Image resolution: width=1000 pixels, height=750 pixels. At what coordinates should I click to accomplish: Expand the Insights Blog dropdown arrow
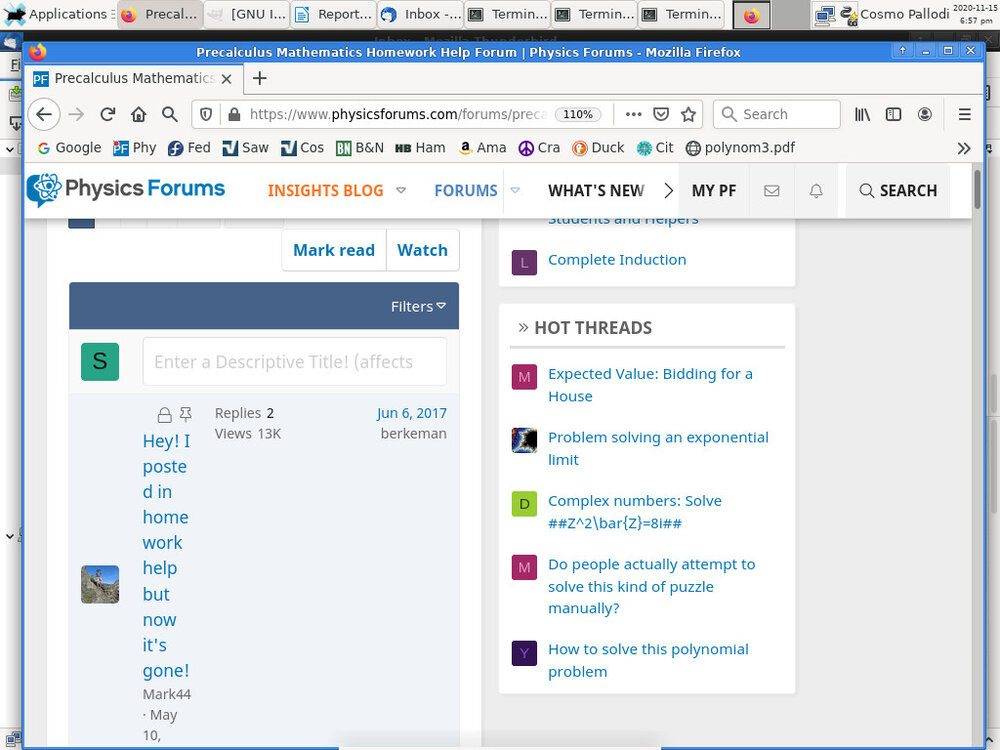tap(401, 190)
